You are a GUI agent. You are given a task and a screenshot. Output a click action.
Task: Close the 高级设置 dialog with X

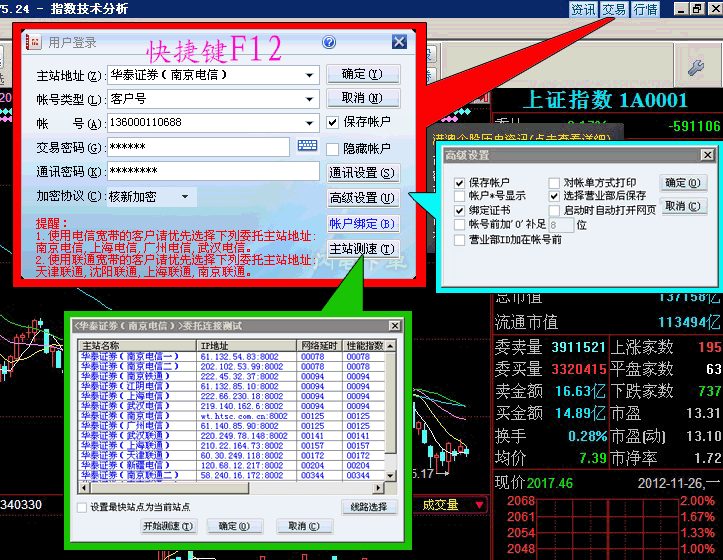click(x=707, y=155)
